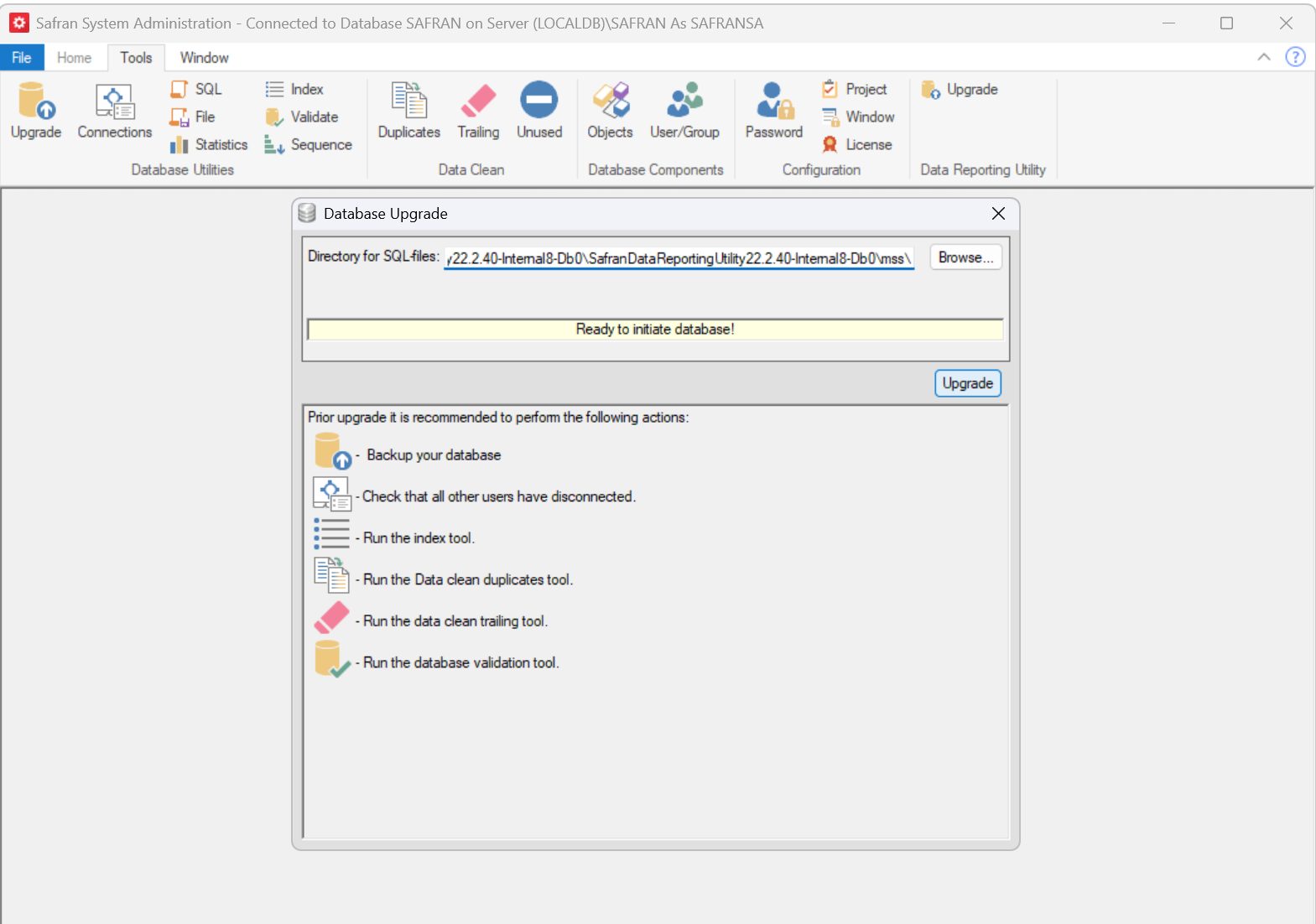
Task: Open the Help question mark icon
Action: 1295,57
